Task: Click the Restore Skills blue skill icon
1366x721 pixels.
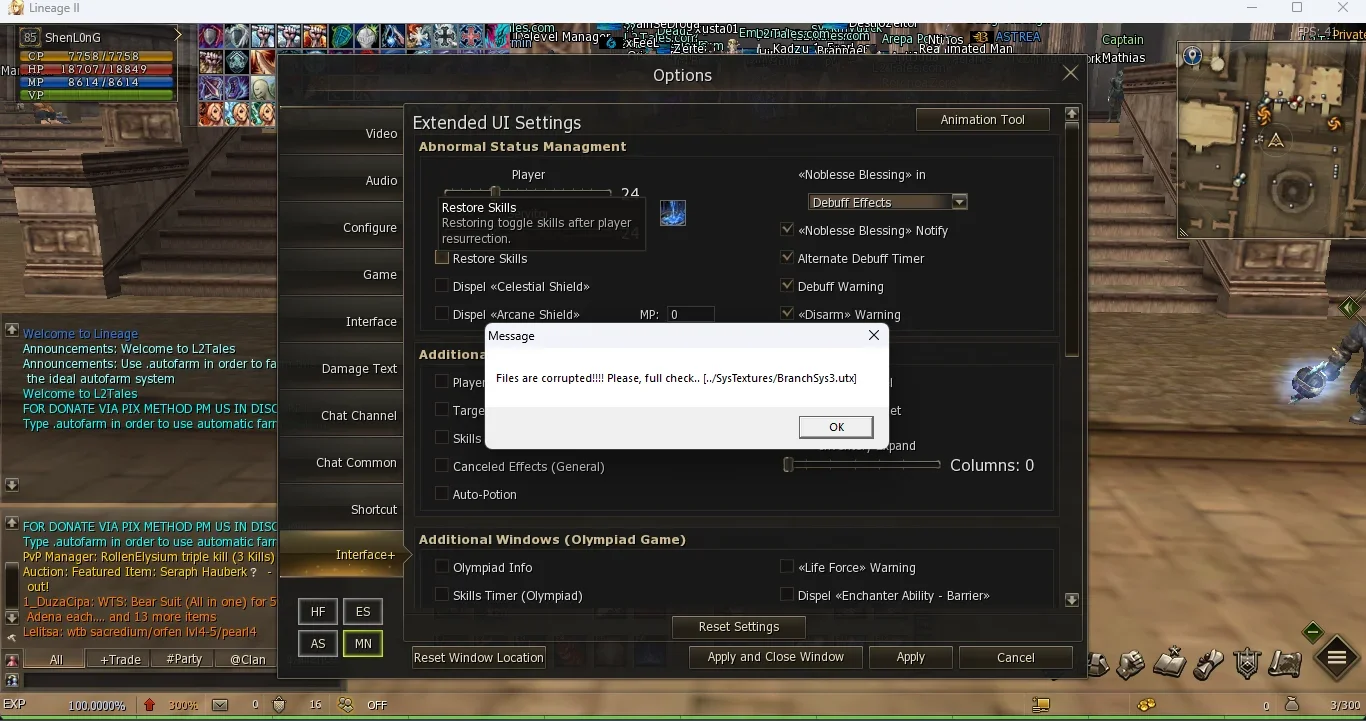Action: (673, 213)
